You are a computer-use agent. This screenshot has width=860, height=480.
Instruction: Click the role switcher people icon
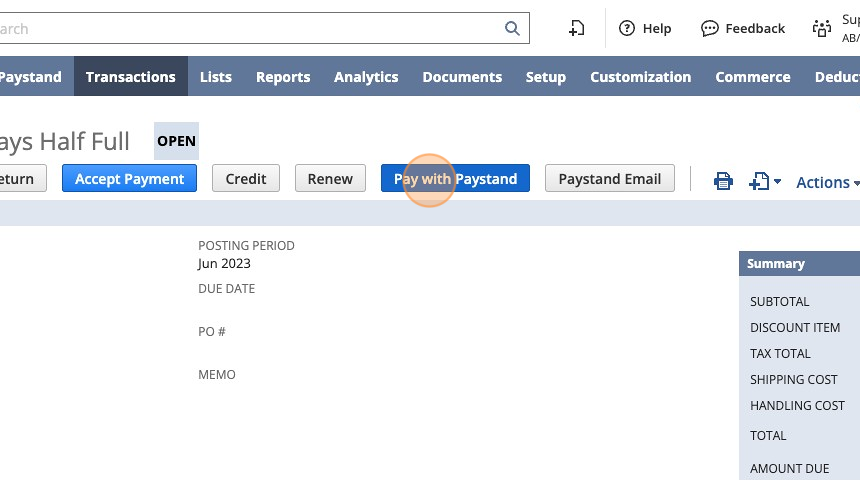pos(822,29)
